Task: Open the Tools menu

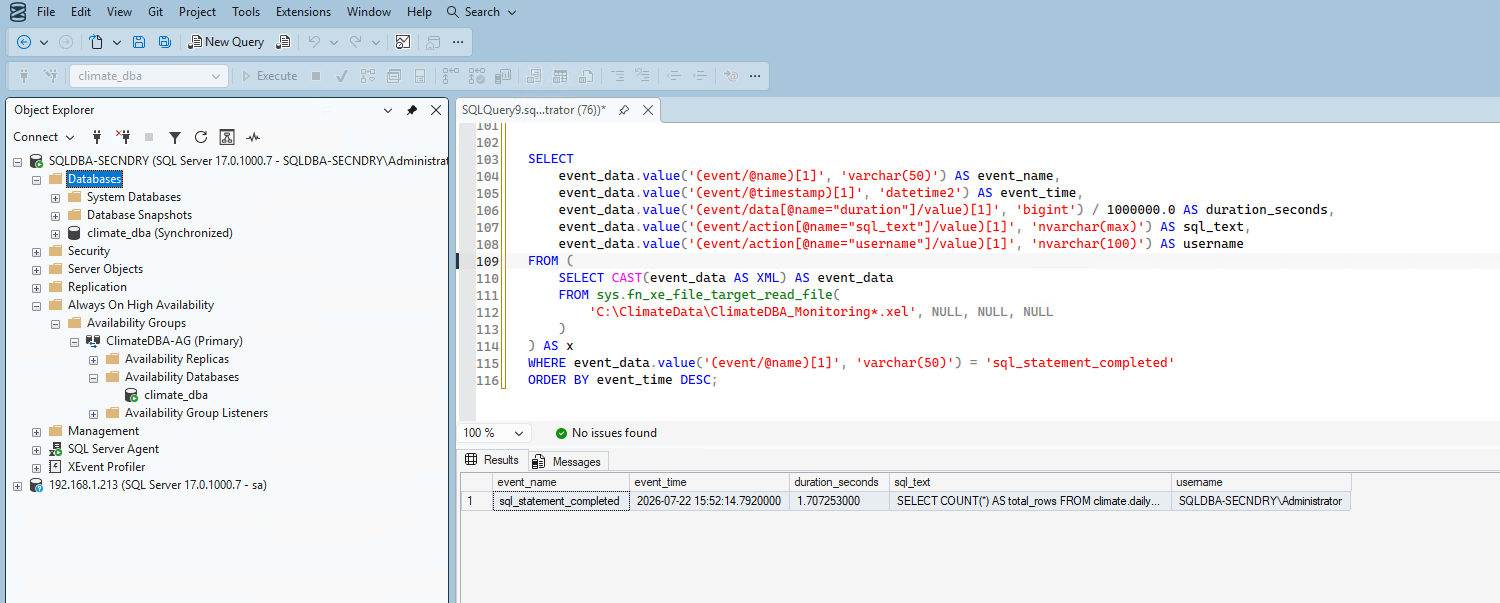Action: [246, 12]
